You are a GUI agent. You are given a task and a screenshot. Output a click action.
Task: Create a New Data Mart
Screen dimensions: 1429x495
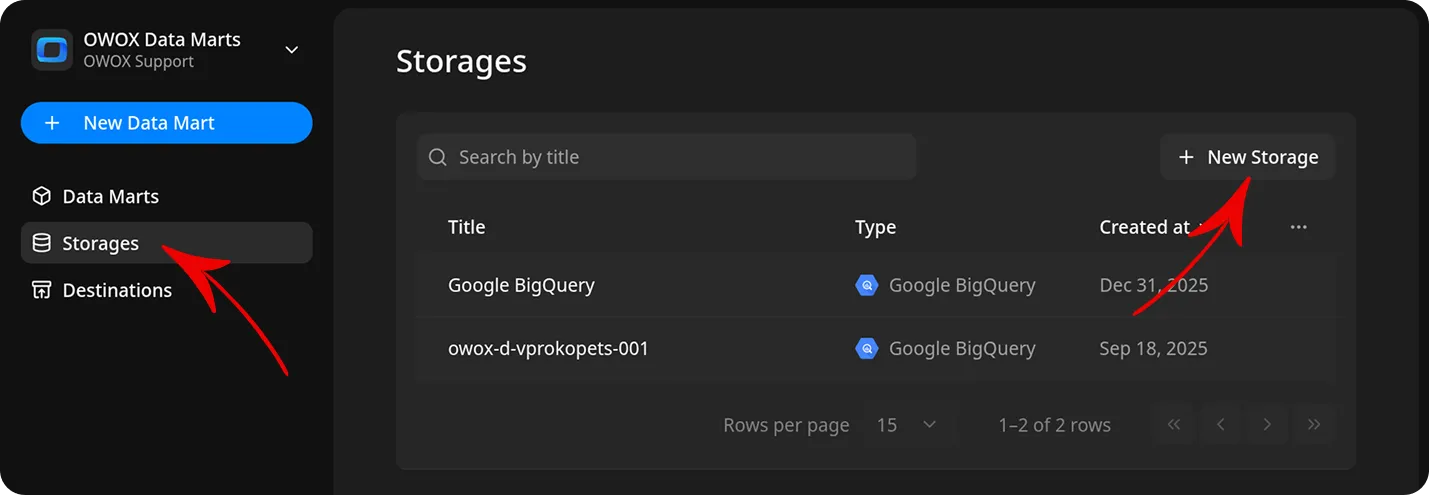[167, 123]
